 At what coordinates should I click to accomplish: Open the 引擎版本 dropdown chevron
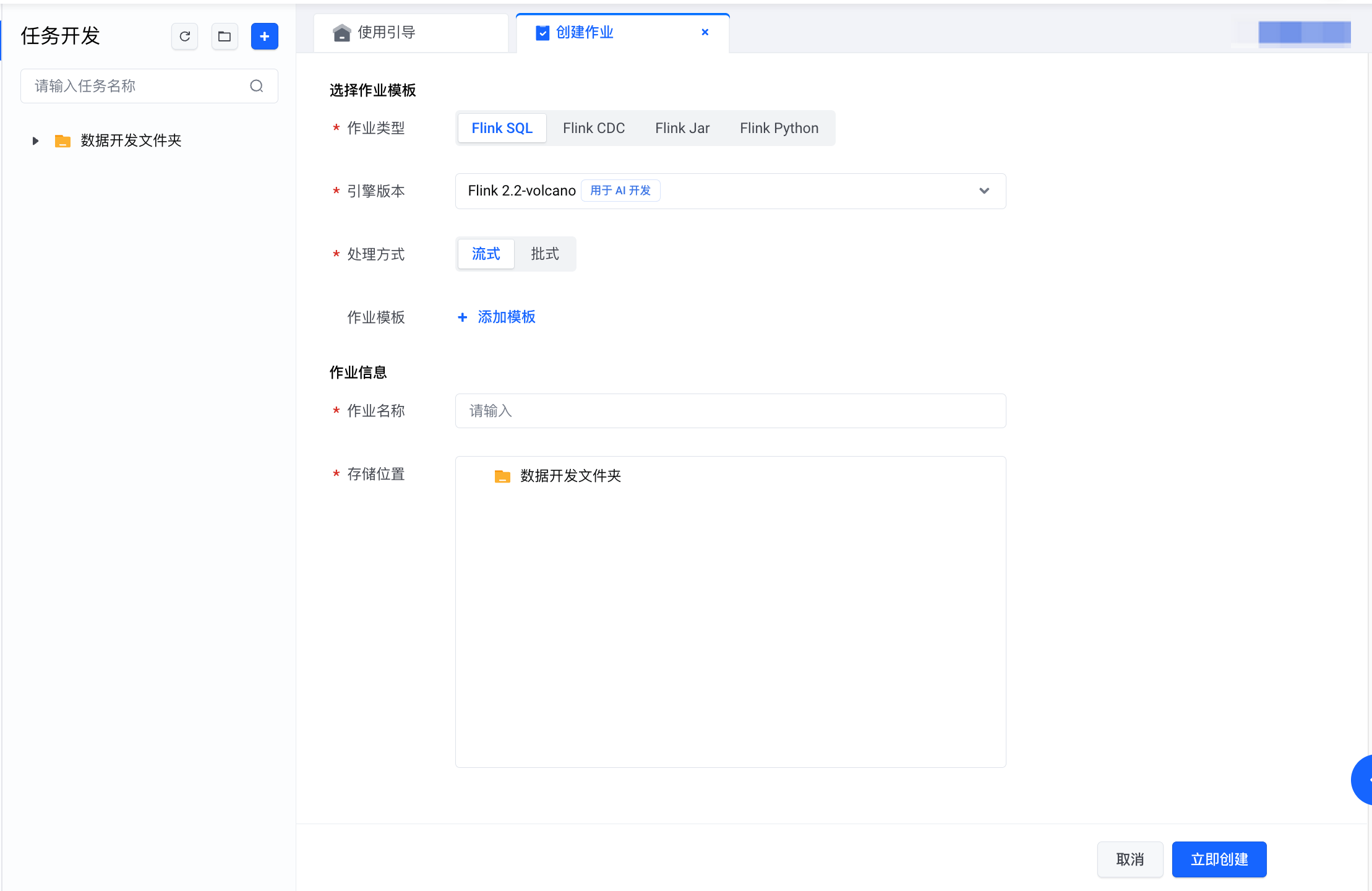click(984, 191)
